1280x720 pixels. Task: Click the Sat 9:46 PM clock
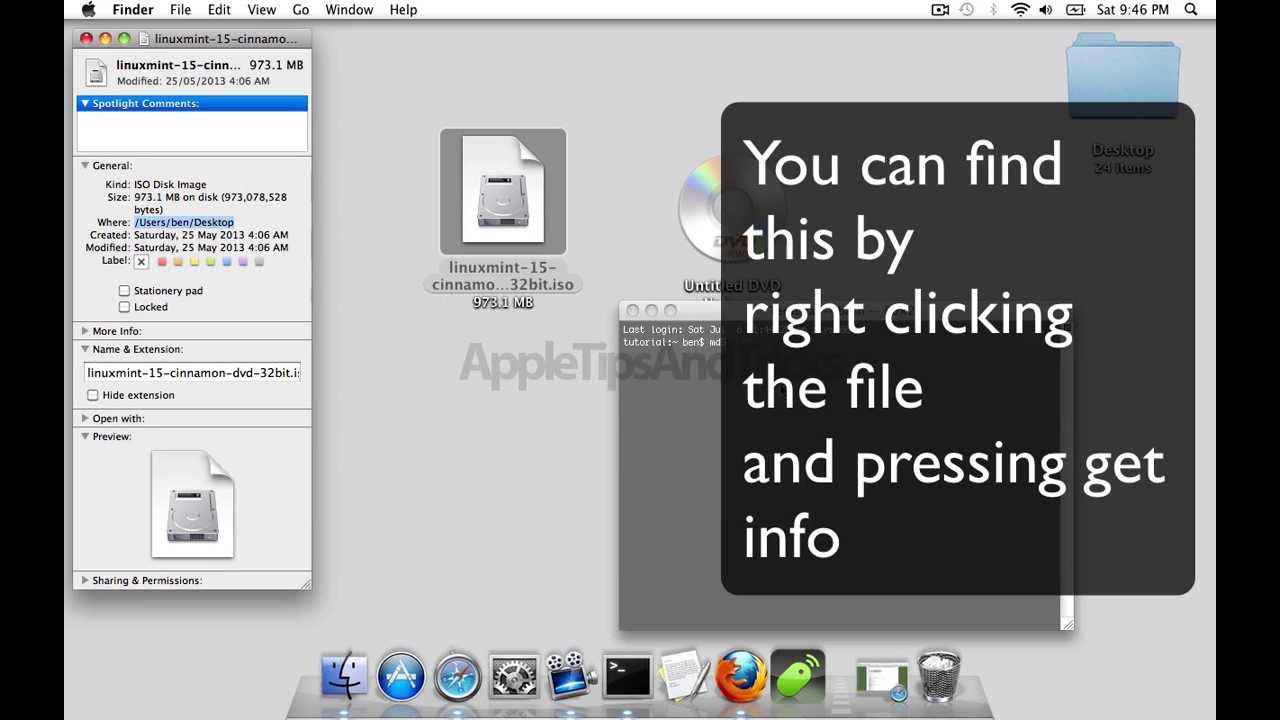(x=1132, y=9)
